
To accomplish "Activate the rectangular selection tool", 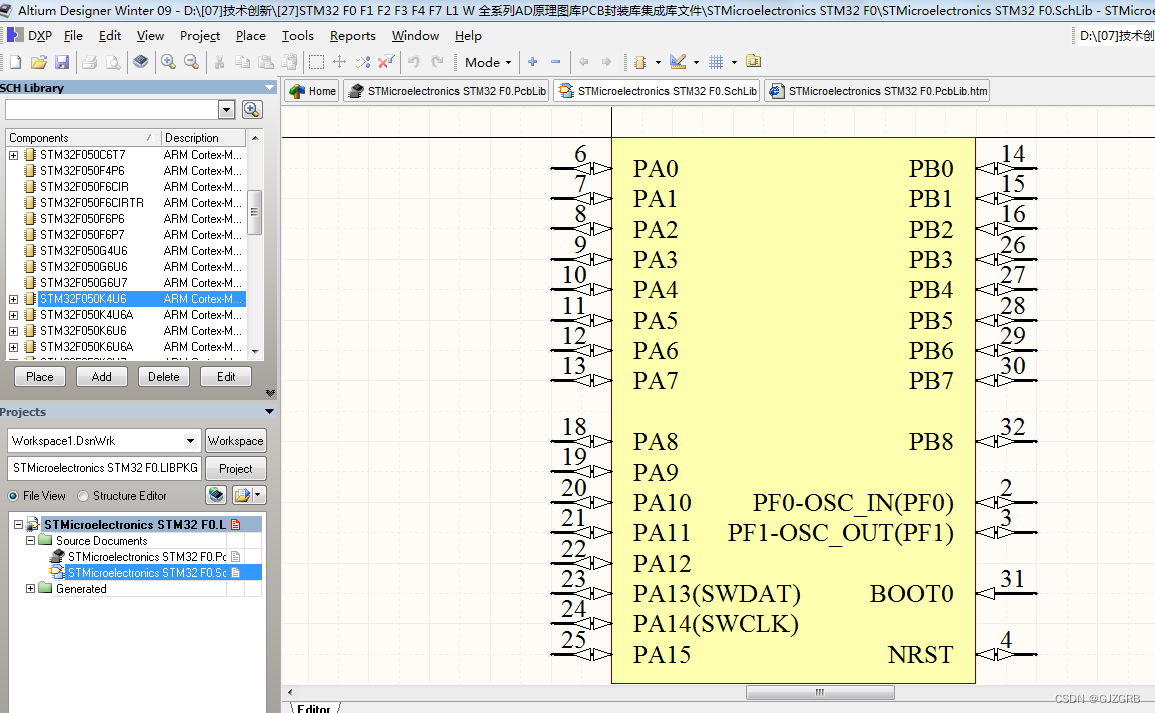I will point(315,62).
